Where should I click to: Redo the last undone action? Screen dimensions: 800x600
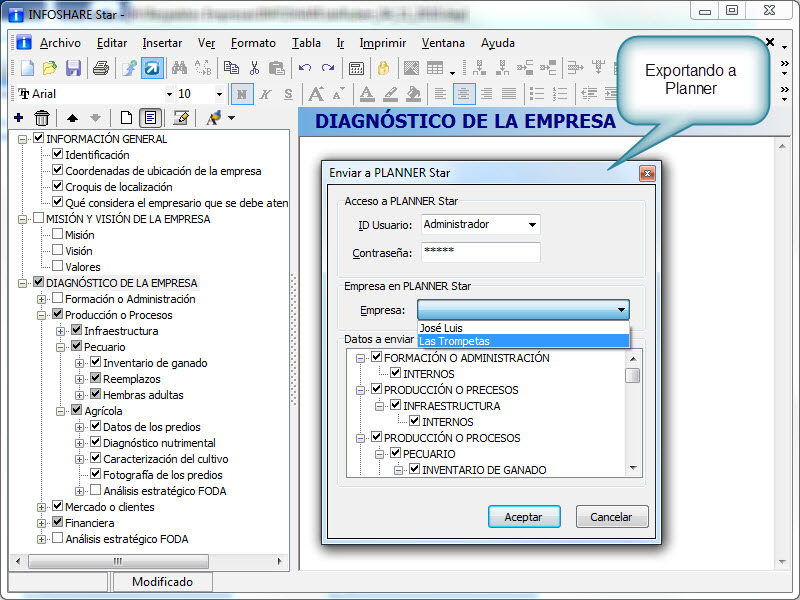(328, 68)
